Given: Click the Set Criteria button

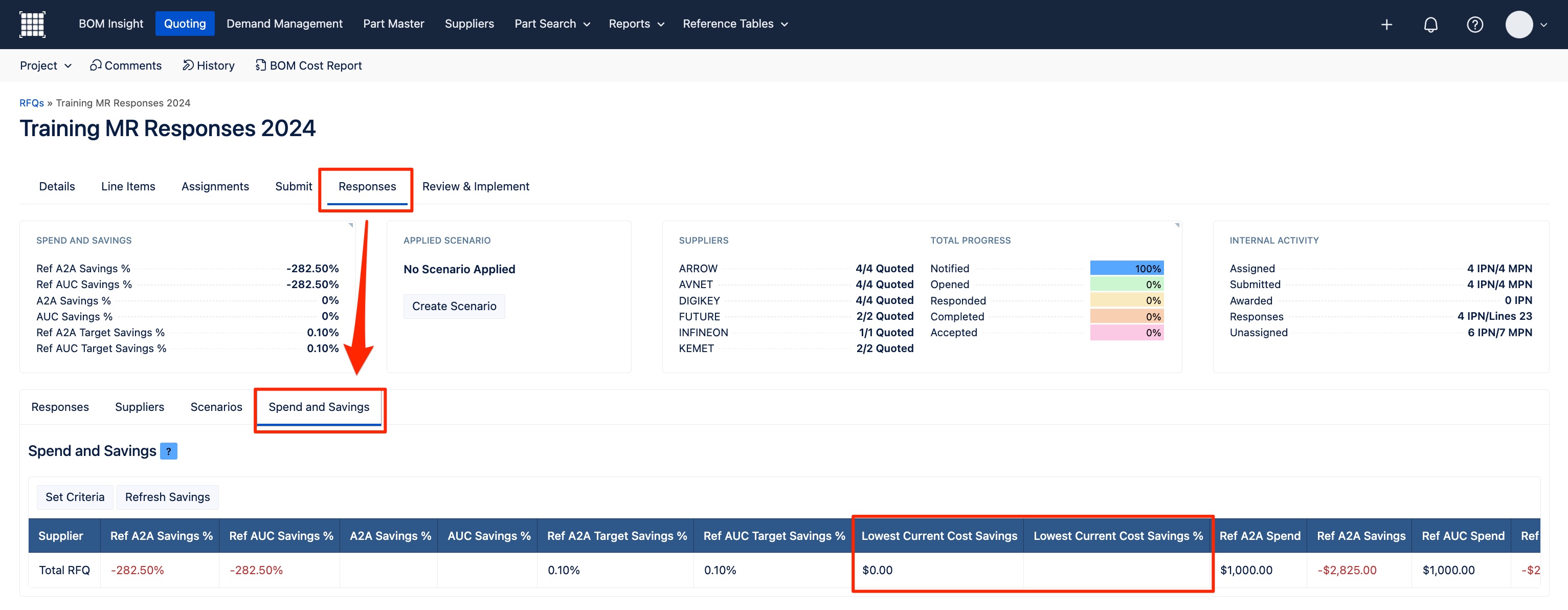Looking at the screenshot, I should tap(75, 497).
